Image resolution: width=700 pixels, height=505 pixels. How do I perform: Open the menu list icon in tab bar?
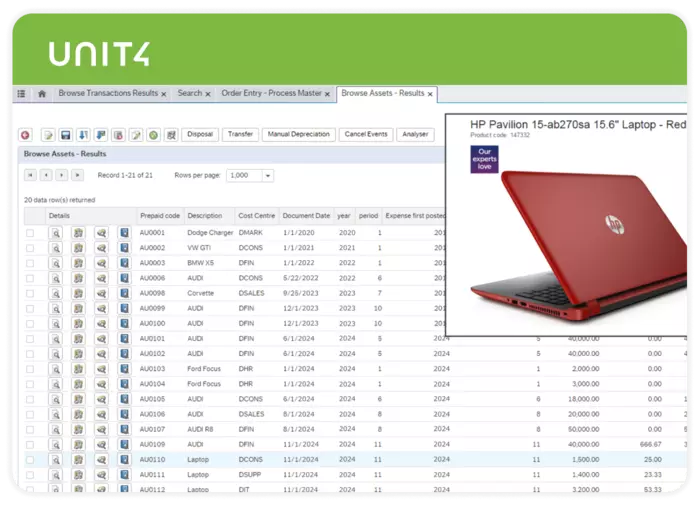point(21,94)
